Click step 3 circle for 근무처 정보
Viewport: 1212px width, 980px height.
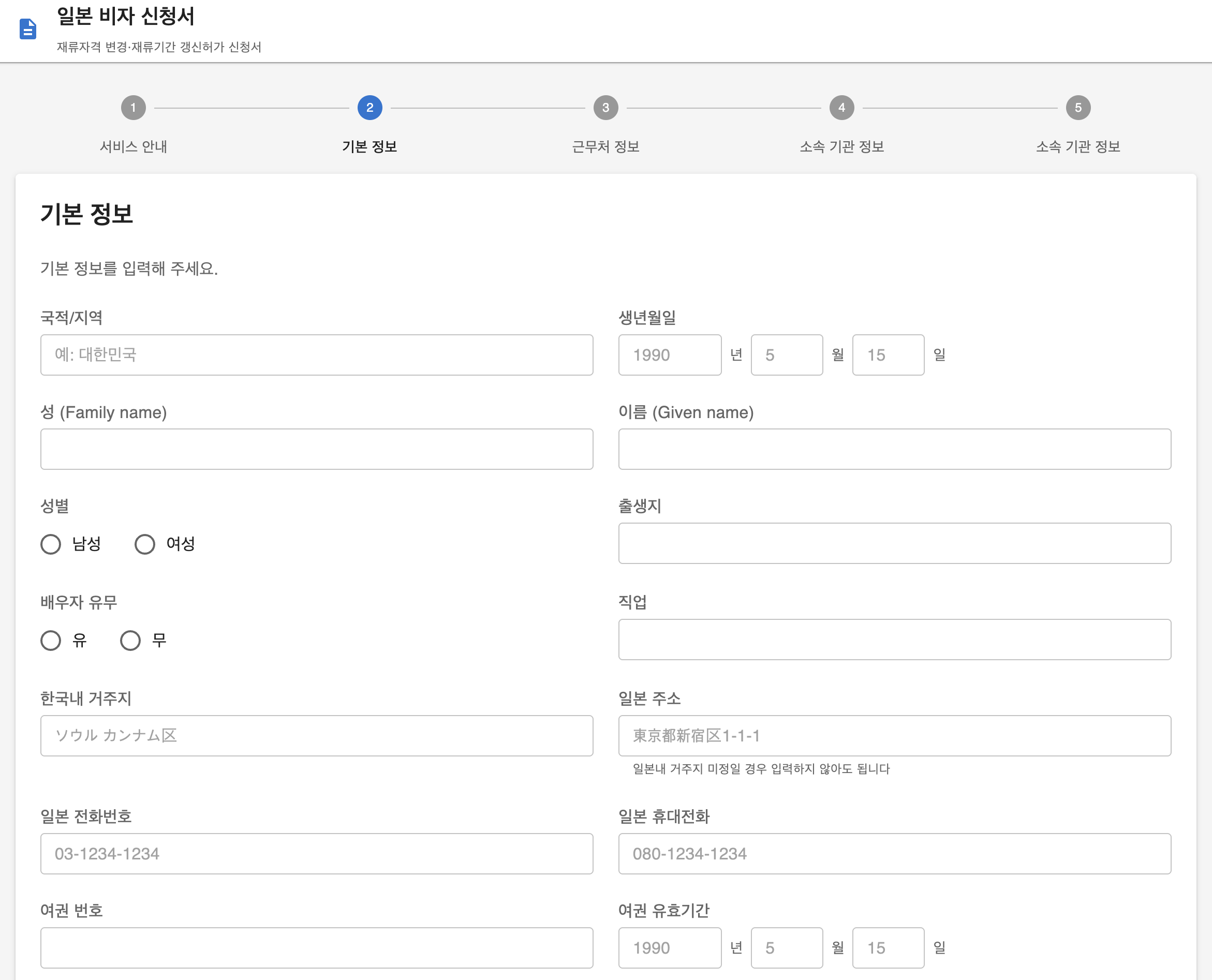click(x=605, y=107)
